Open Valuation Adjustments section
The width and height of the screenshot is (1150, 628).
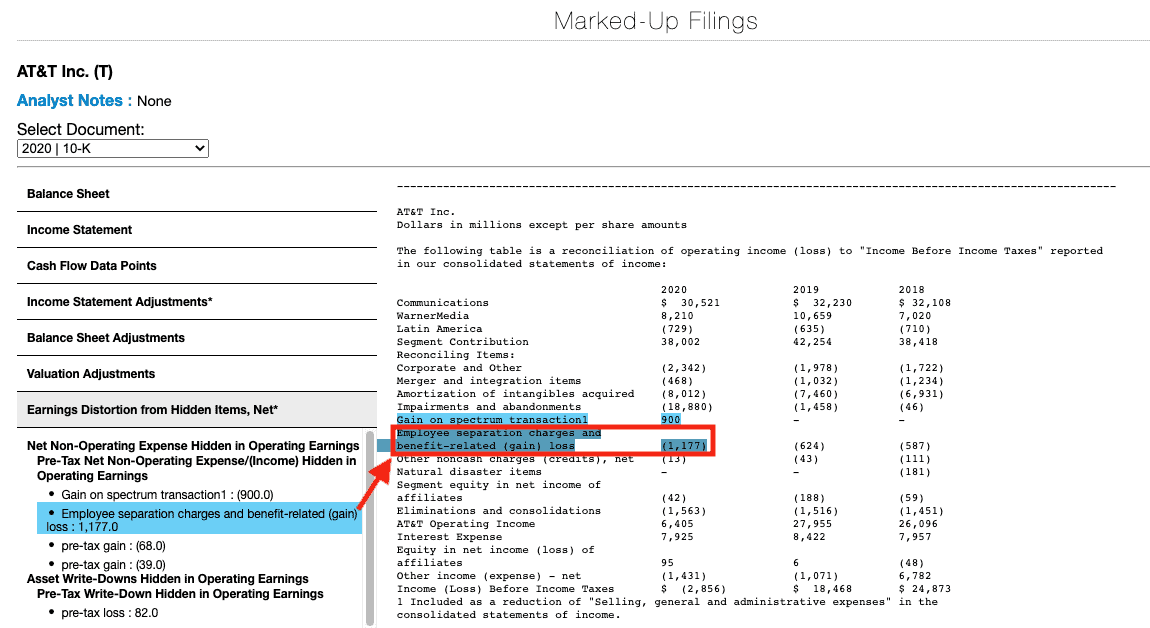pos(197,373)
